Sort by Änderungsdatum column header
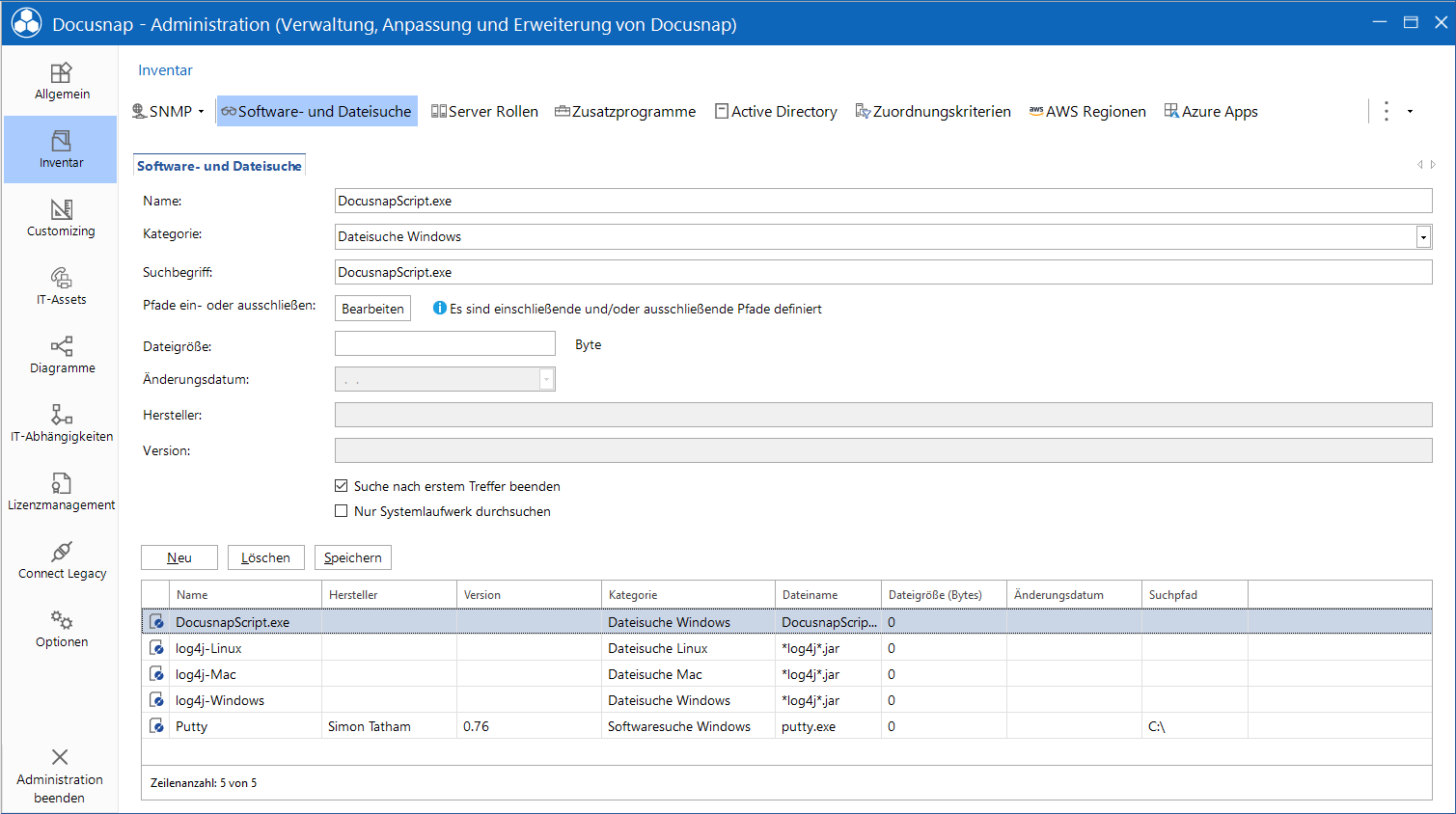The image size is (1456, 814). (1074, 594)
